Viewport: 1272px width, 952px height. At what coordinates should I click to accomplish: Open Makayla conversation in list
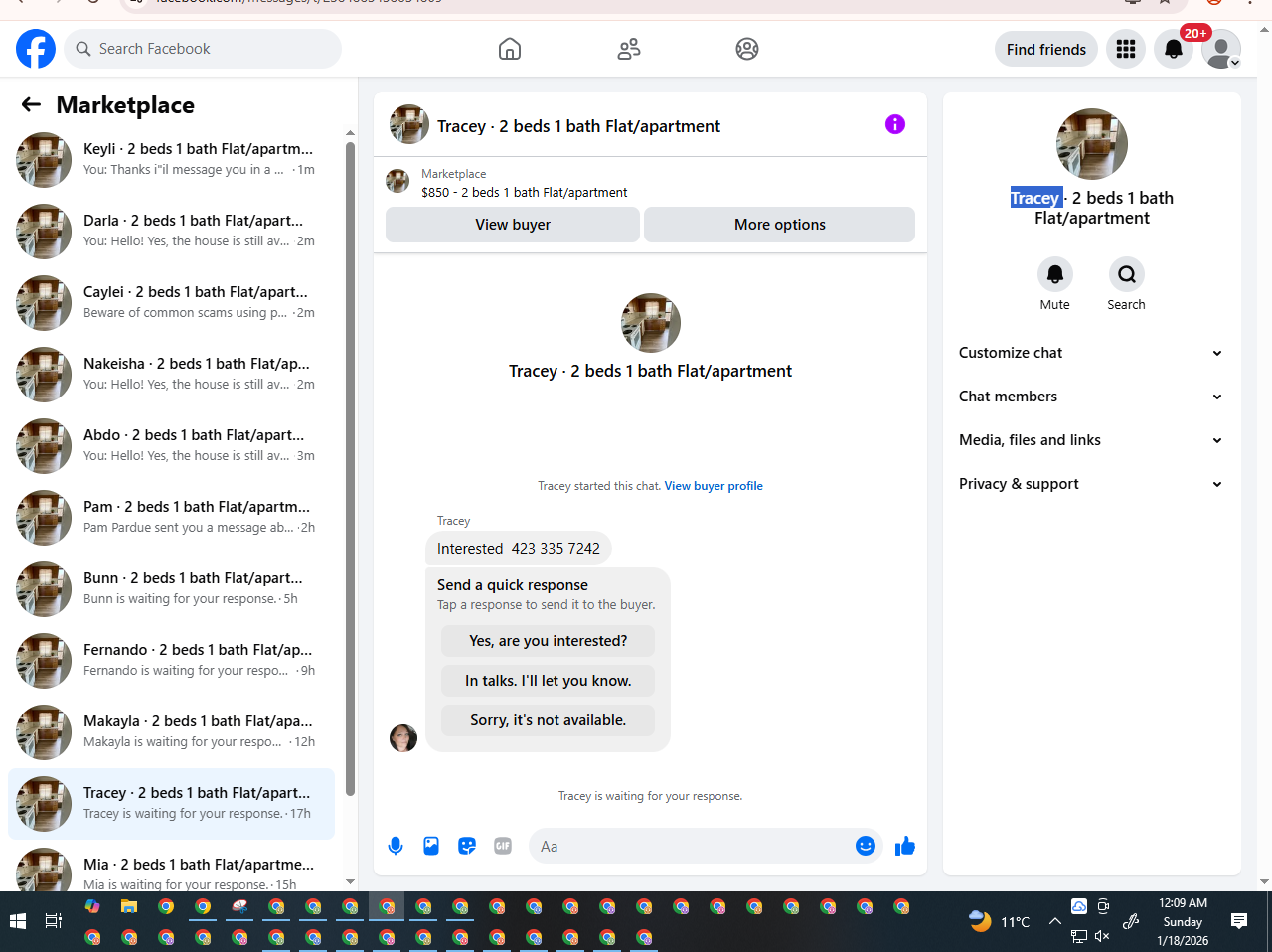(171, 732)
